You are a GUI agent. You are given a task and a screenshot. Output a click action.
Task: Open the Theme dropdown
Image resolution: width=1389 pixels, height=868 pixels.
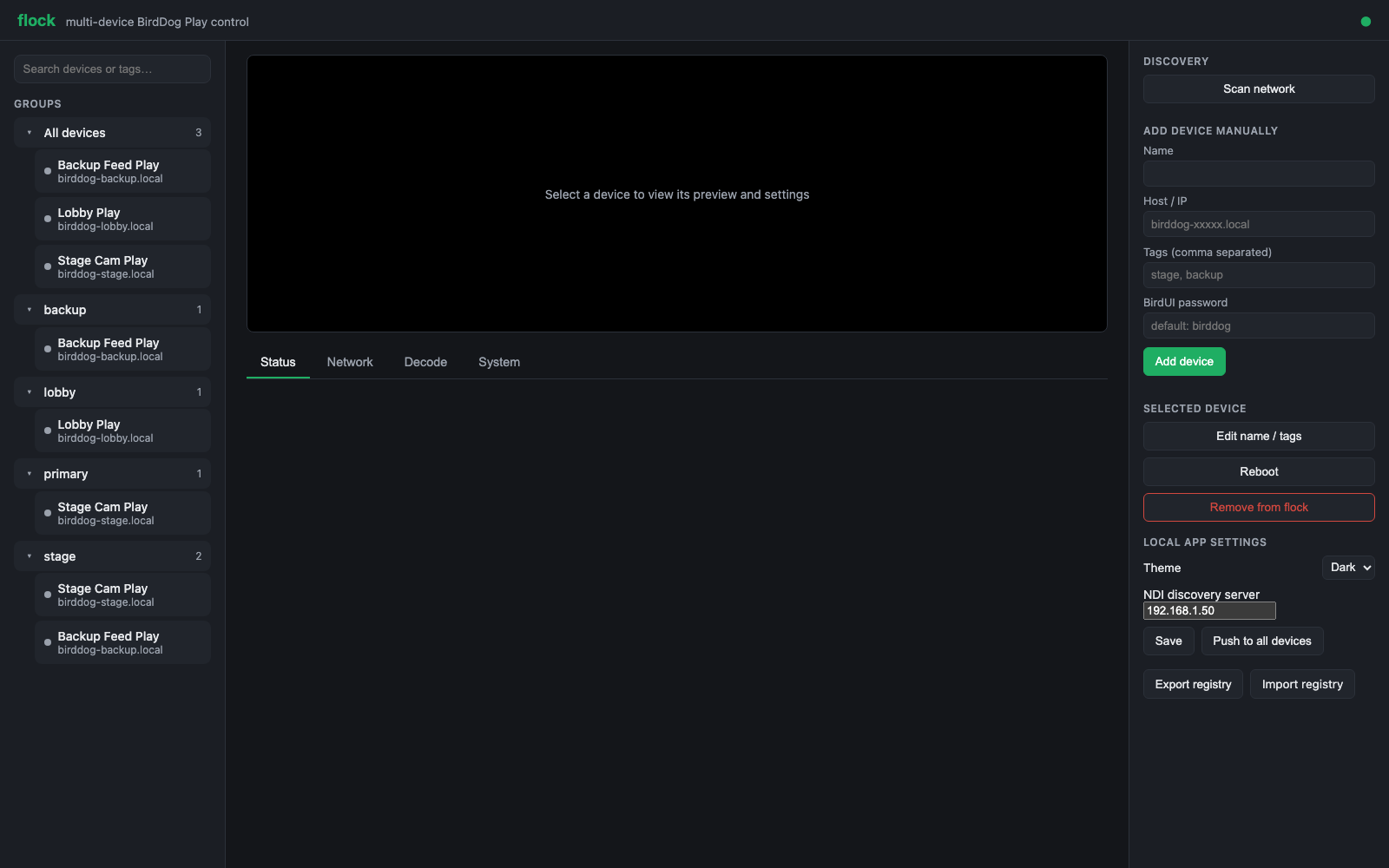(1348, 568)
